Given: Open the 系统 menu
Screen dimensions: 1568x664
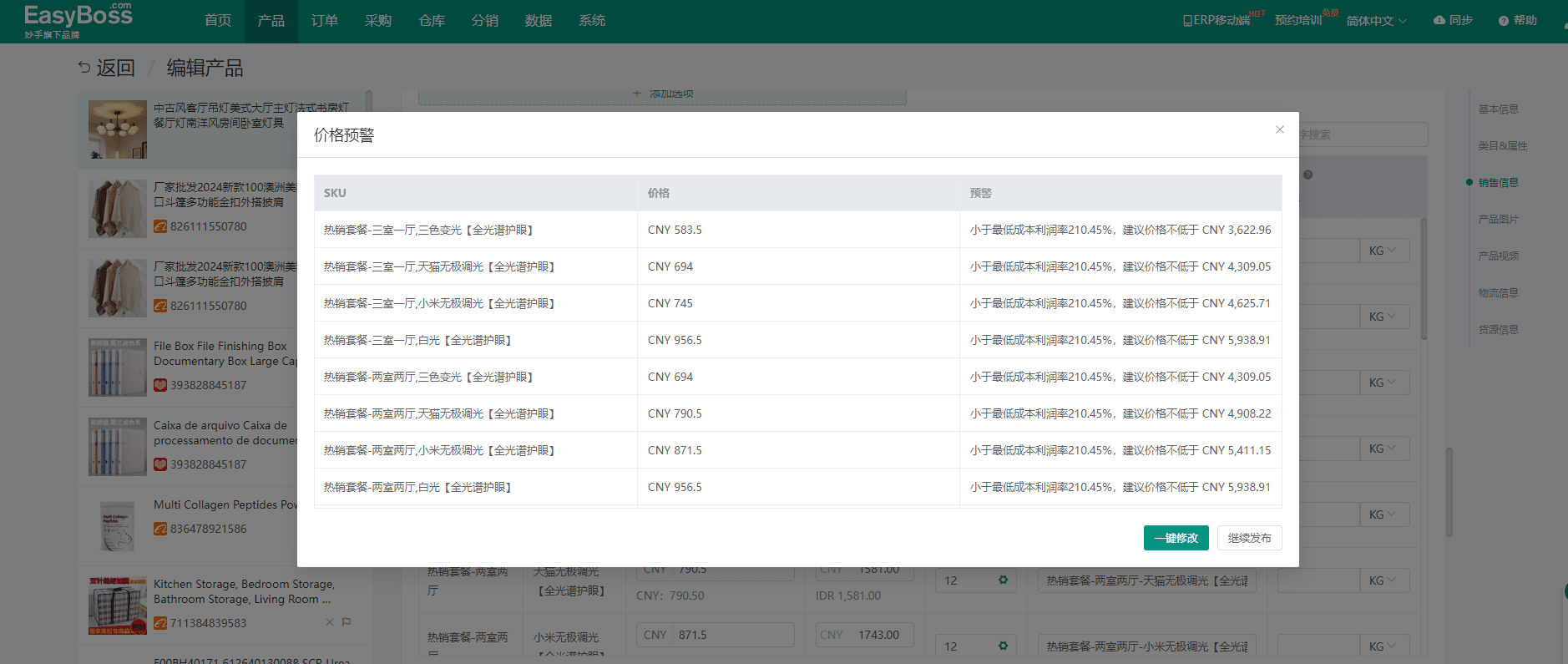Looking at the screenshot, I should pos(592,21).
